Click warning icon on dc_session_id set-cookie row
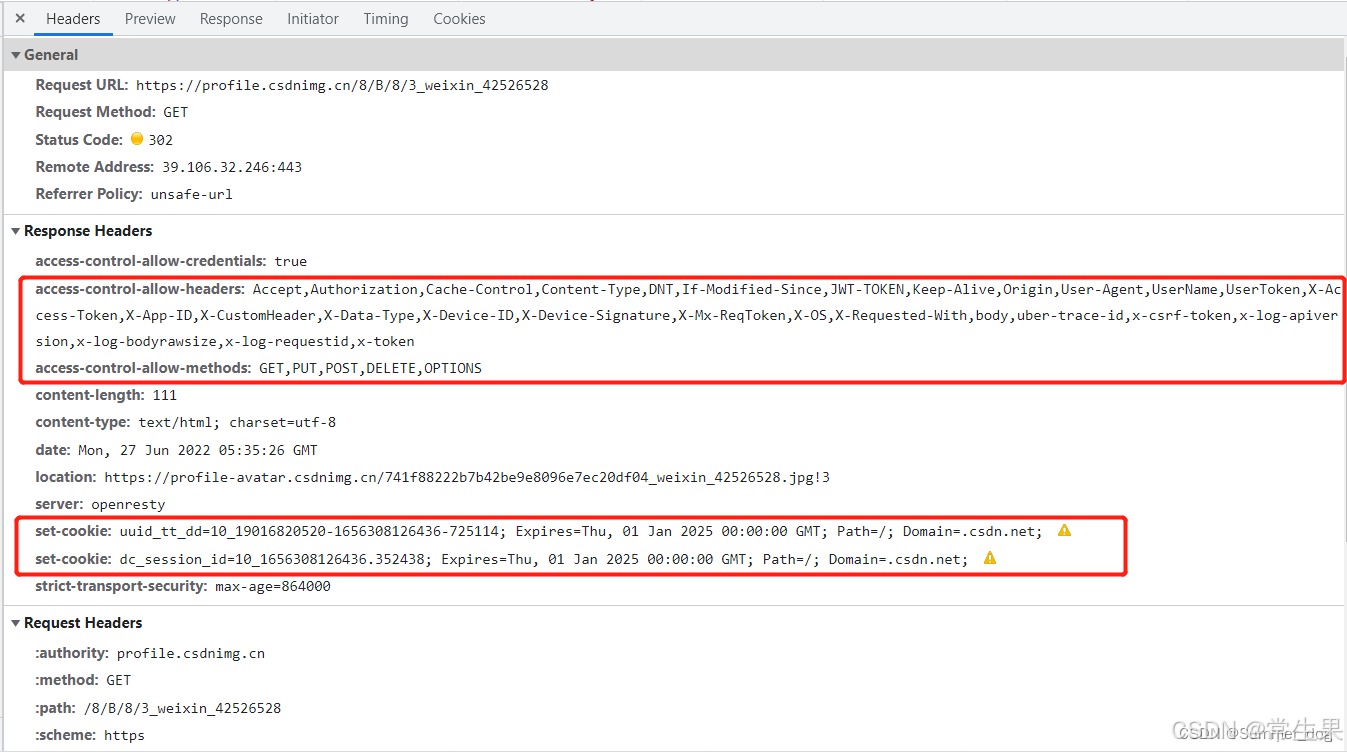Screen dimensions: 1347x752 pos(990,558)
